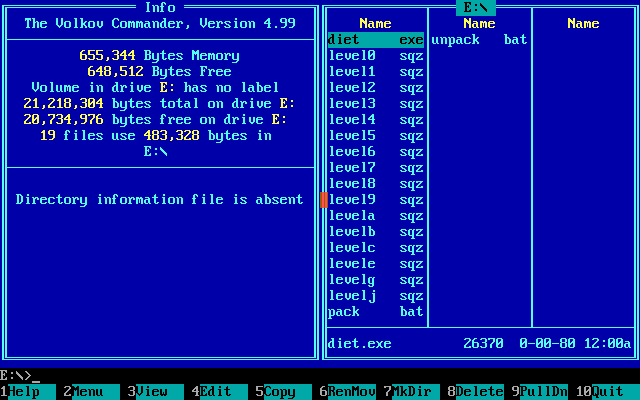Click the 10 Quit function key
Screen dimensions: 640x400
pos(608,392)
